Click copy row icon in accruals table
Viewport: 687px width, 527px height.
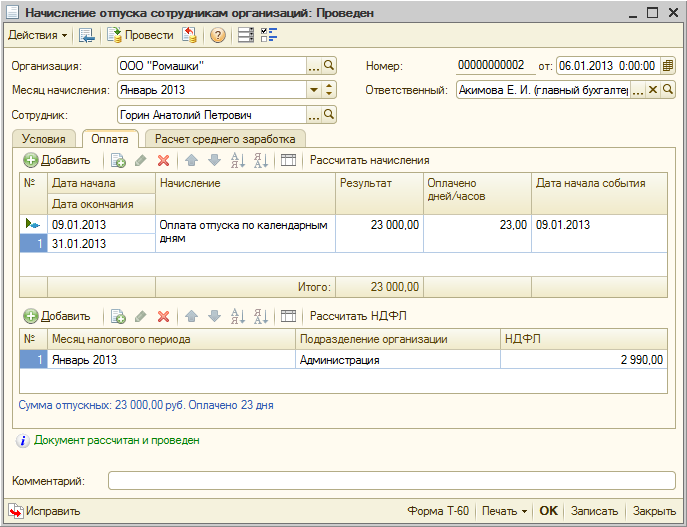click(118, 160)
